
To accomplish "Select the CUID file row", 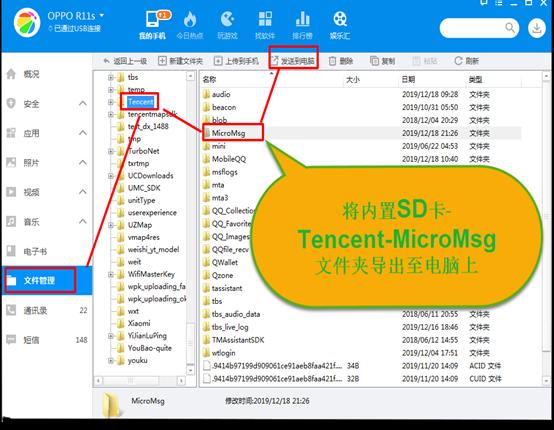I will coord(360,379).
